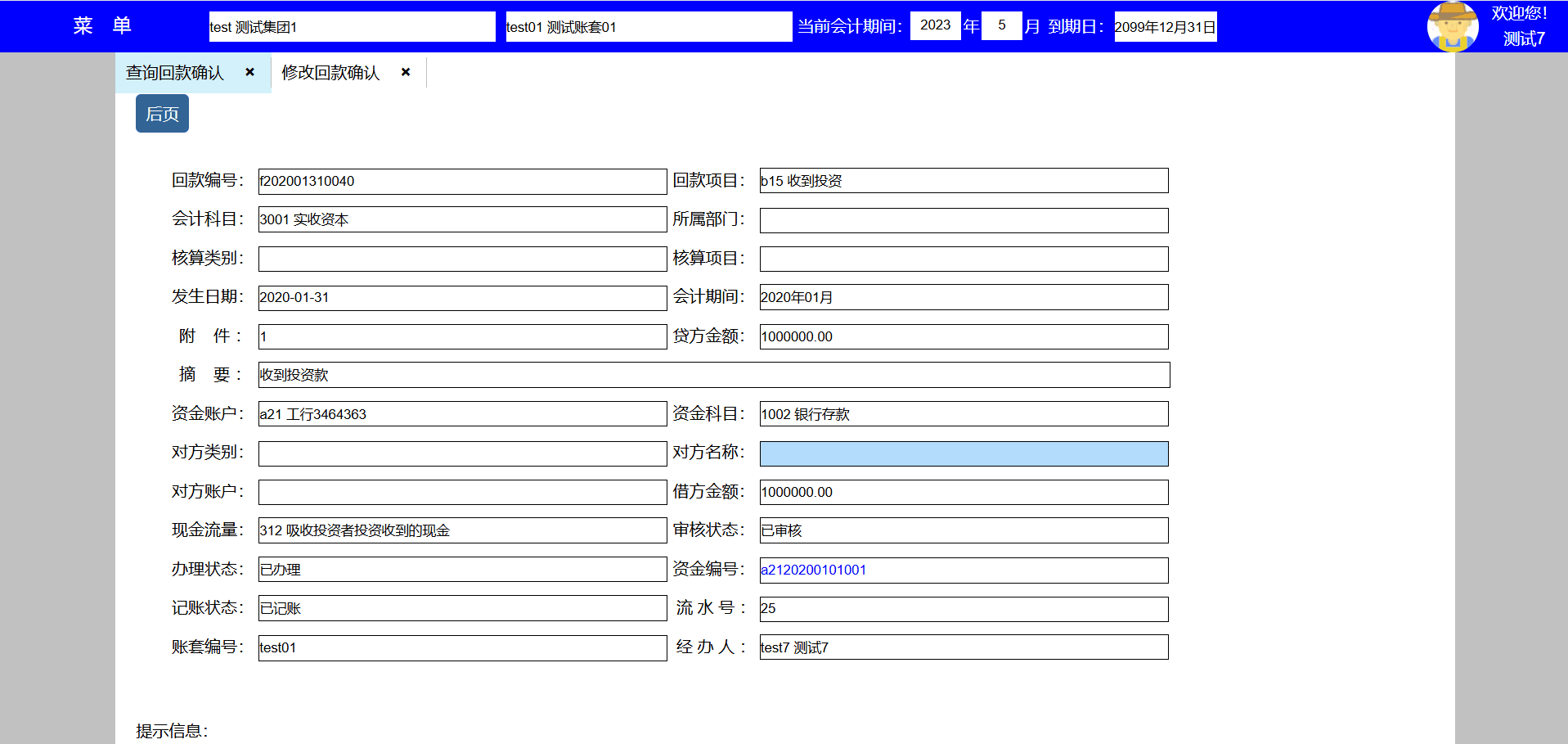Click the 到期日 date field

[x=1165, y=27]
